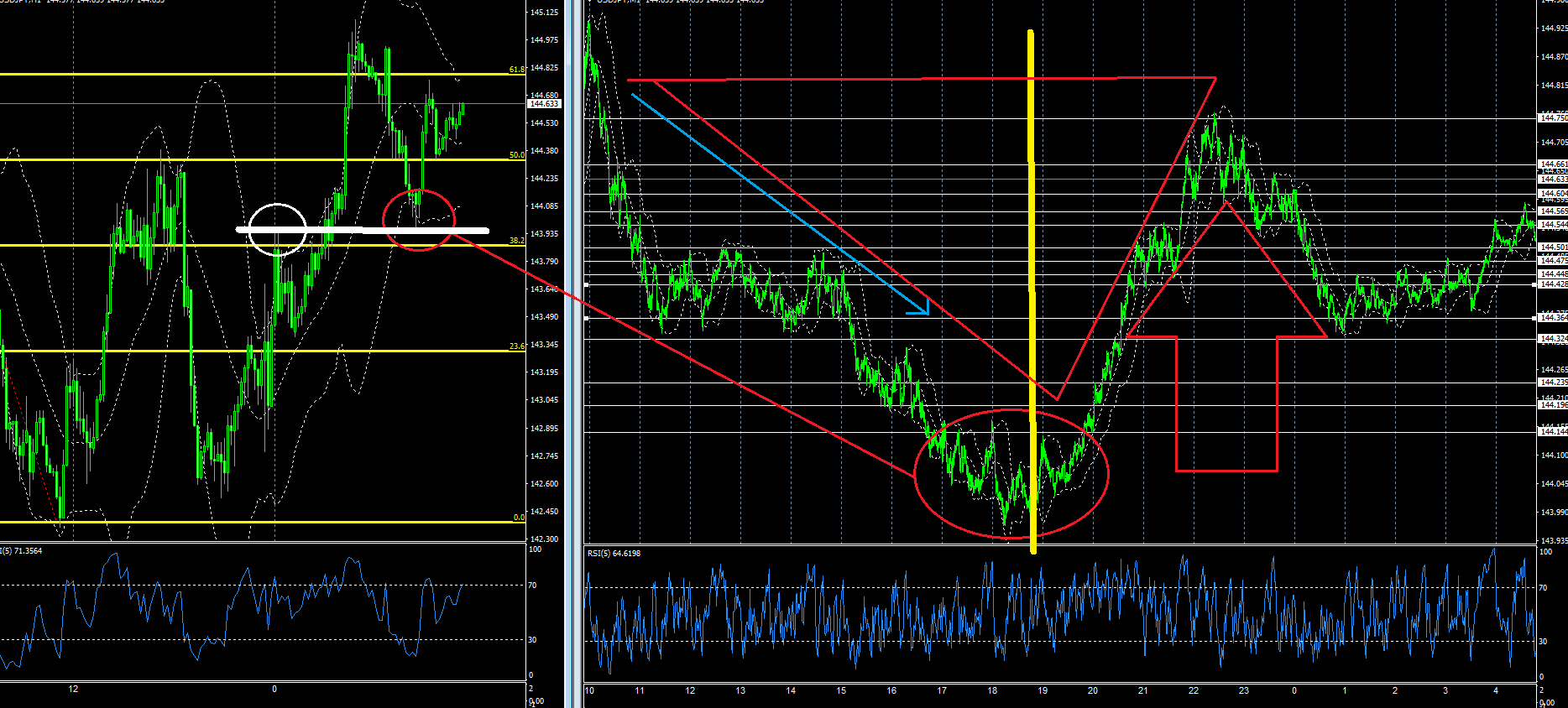Click the 23.6 Fibonacci level label
This screenshot has height=708, width=1568.
[x=517, y=346]
